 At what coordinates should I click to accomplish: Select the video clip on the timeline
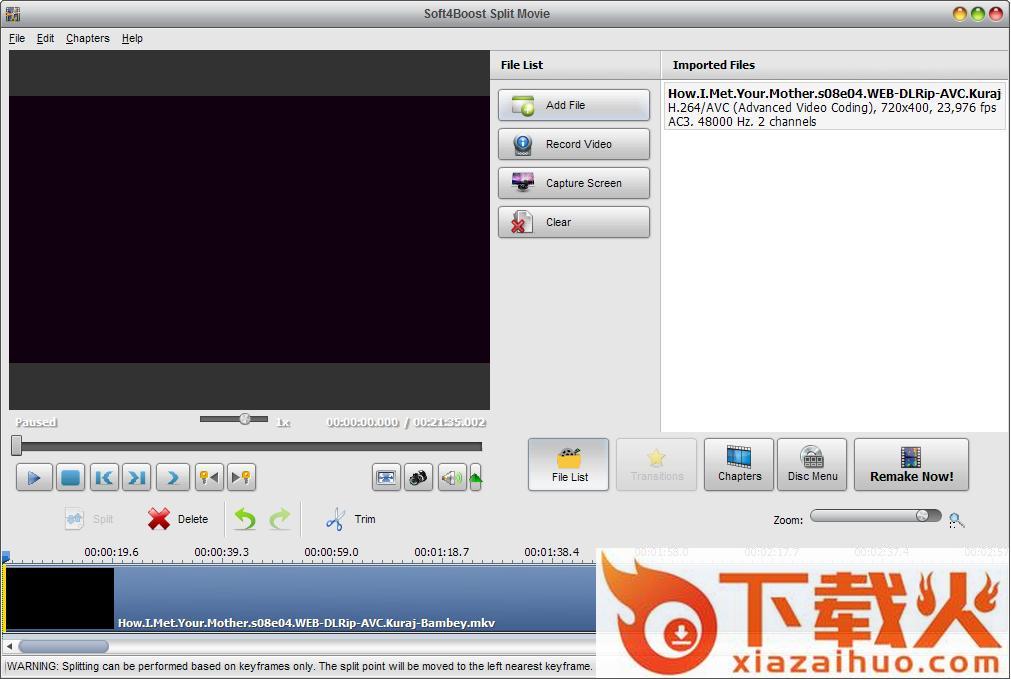pos(300,598)
